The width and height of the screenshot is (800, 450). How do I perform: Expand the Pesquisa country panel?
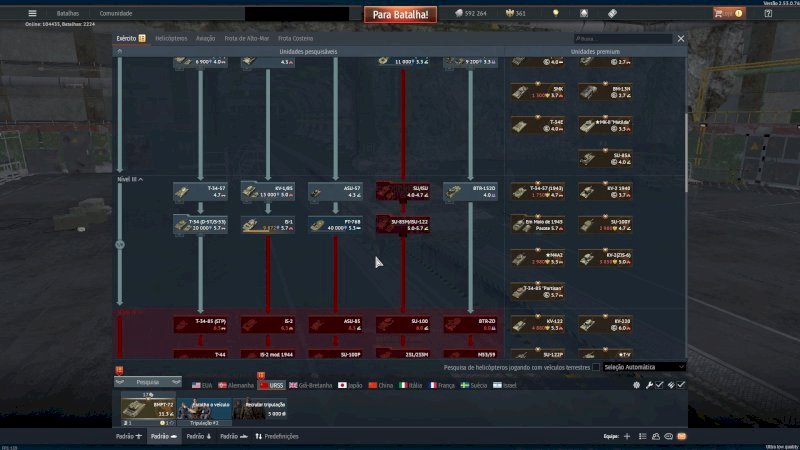coord(148,382)
